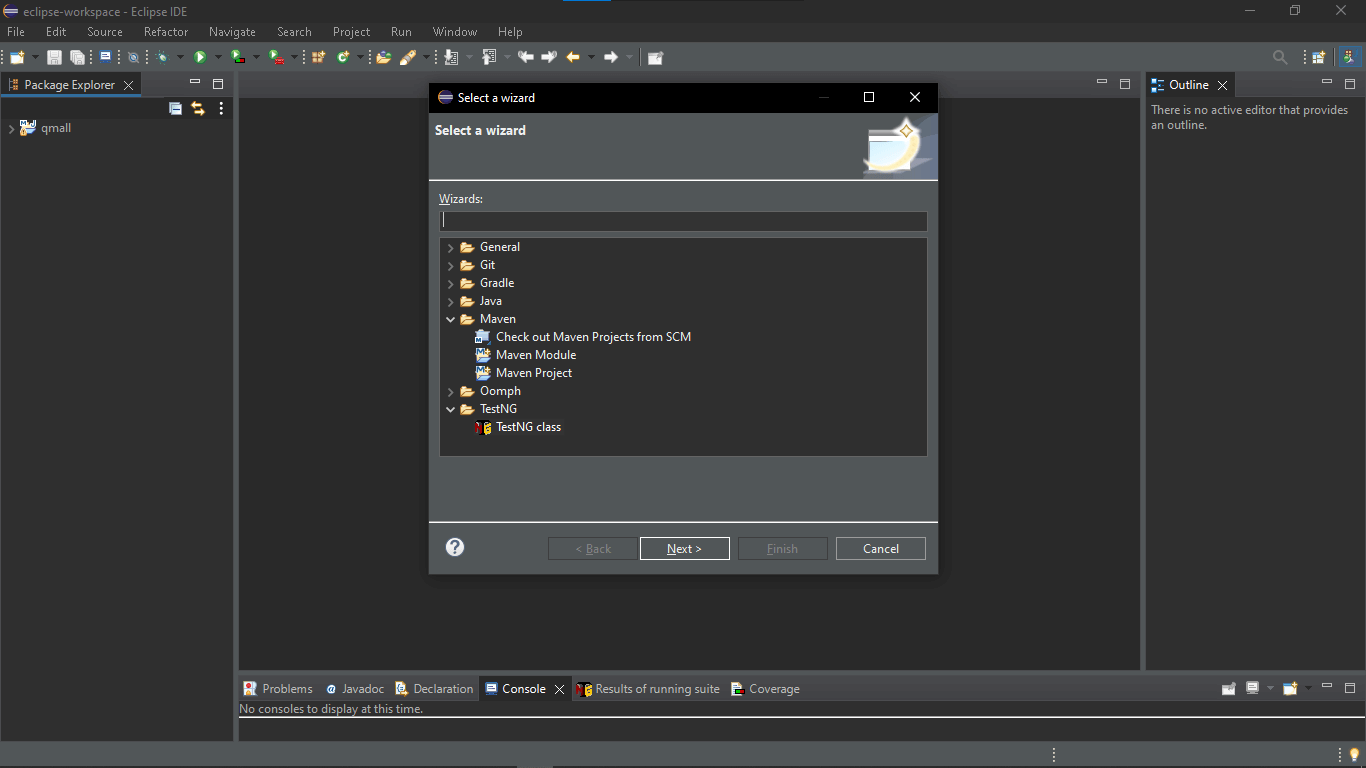
Task: Click the Debug bug icon in toolbar
Action: [x=162, y=57]
